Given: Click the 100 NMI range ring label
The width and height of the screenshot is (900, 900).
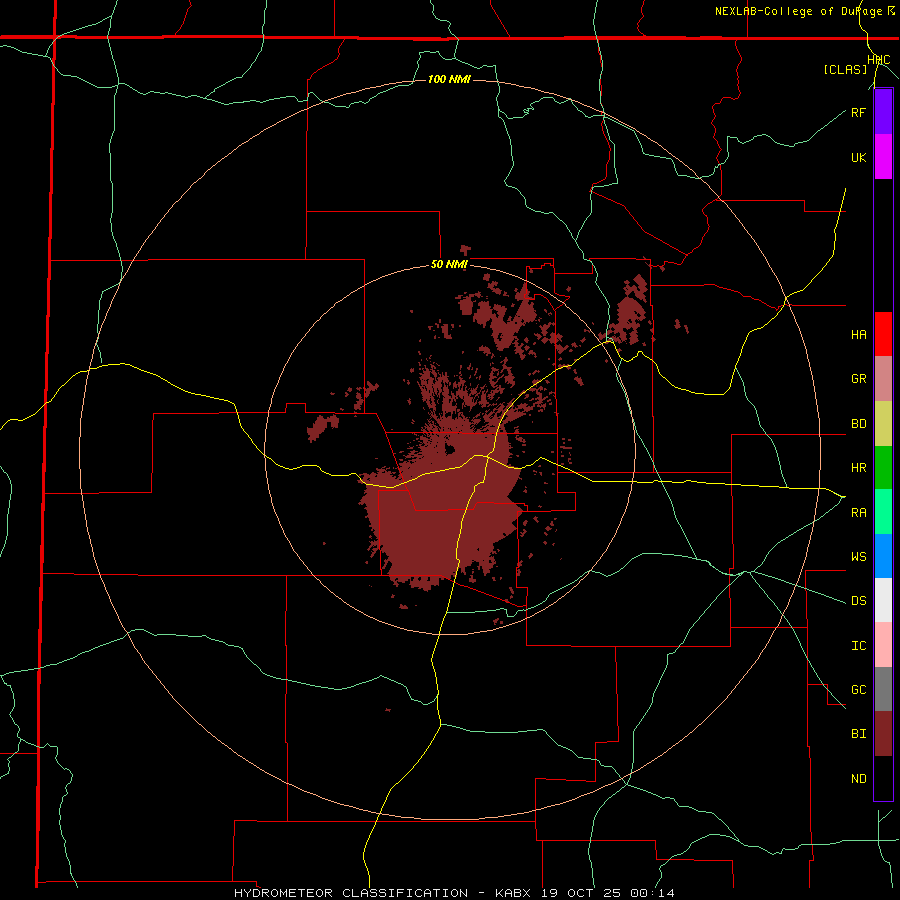Looking at the screenshot, I should pyautogui.click(x=449, y=79).
